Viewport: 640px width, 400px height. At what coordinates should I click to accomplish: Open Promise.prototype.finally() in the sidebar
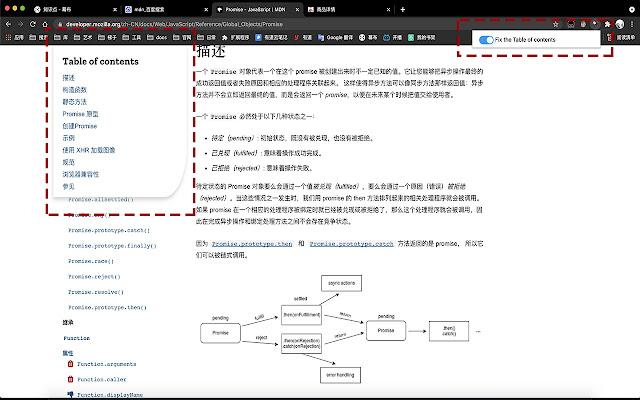112,246
